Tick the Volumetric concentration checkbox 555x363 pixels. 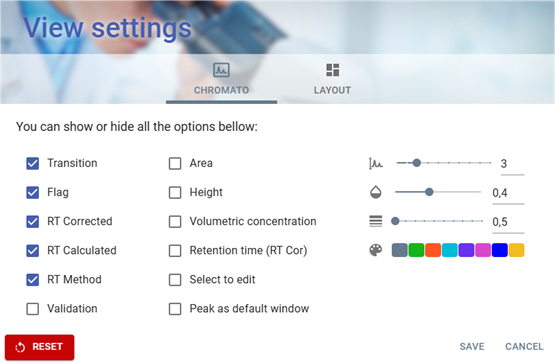click(x=175, y=221)
